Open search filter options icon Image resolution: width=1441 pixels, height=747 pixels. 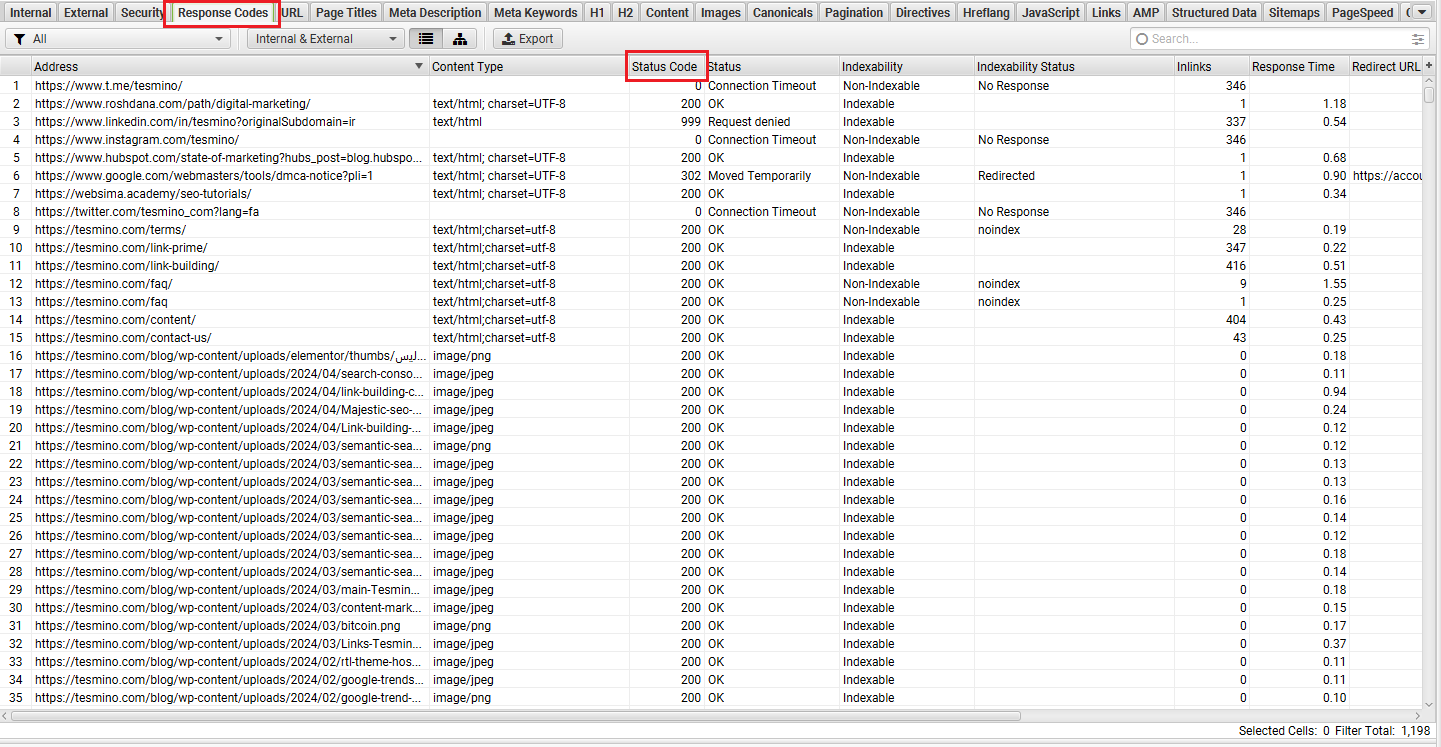pos(1418,39)
